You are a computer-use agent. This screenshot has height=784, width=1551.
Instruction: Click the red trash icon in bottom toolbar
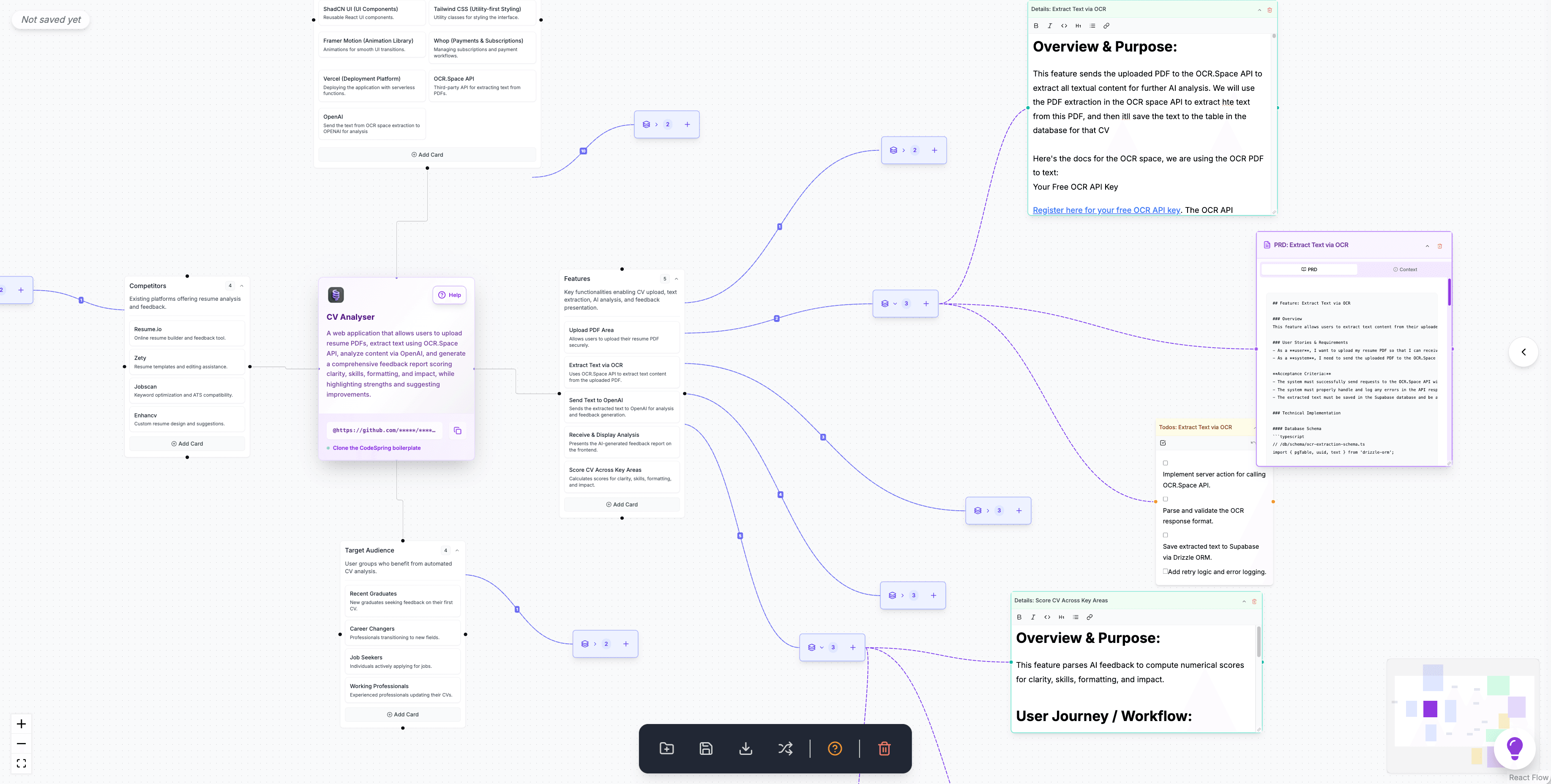point(884,749)
